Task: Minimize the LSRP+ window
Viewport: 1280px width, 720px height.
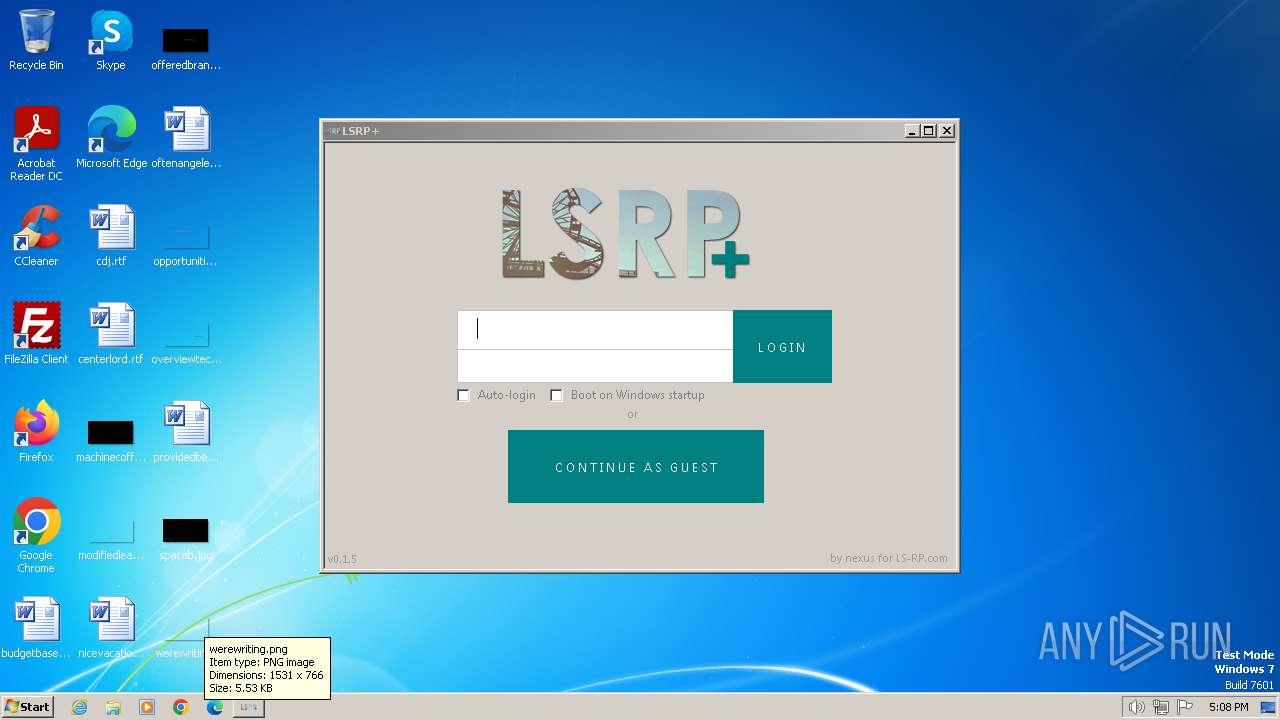Action: (x=912, y=131)
